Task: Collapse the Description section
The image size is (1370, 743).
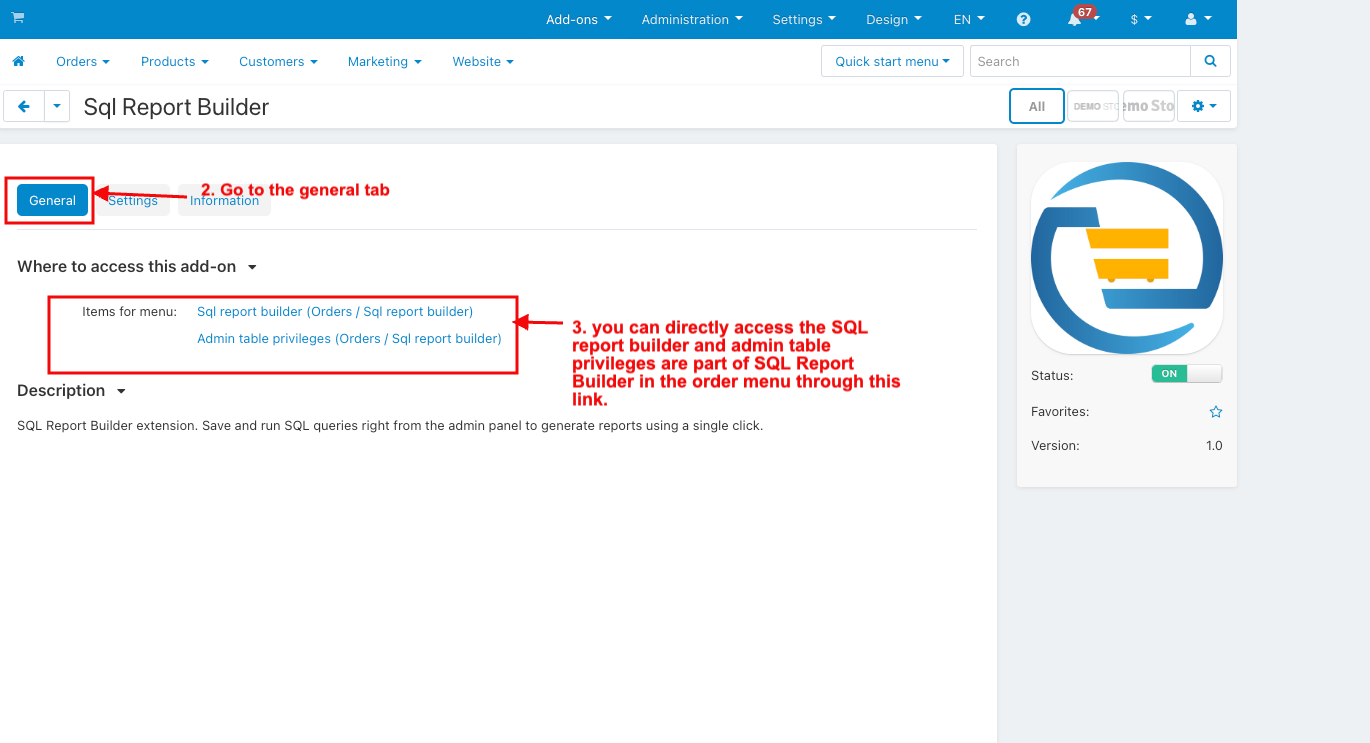Action: click(x=72, y=391)
